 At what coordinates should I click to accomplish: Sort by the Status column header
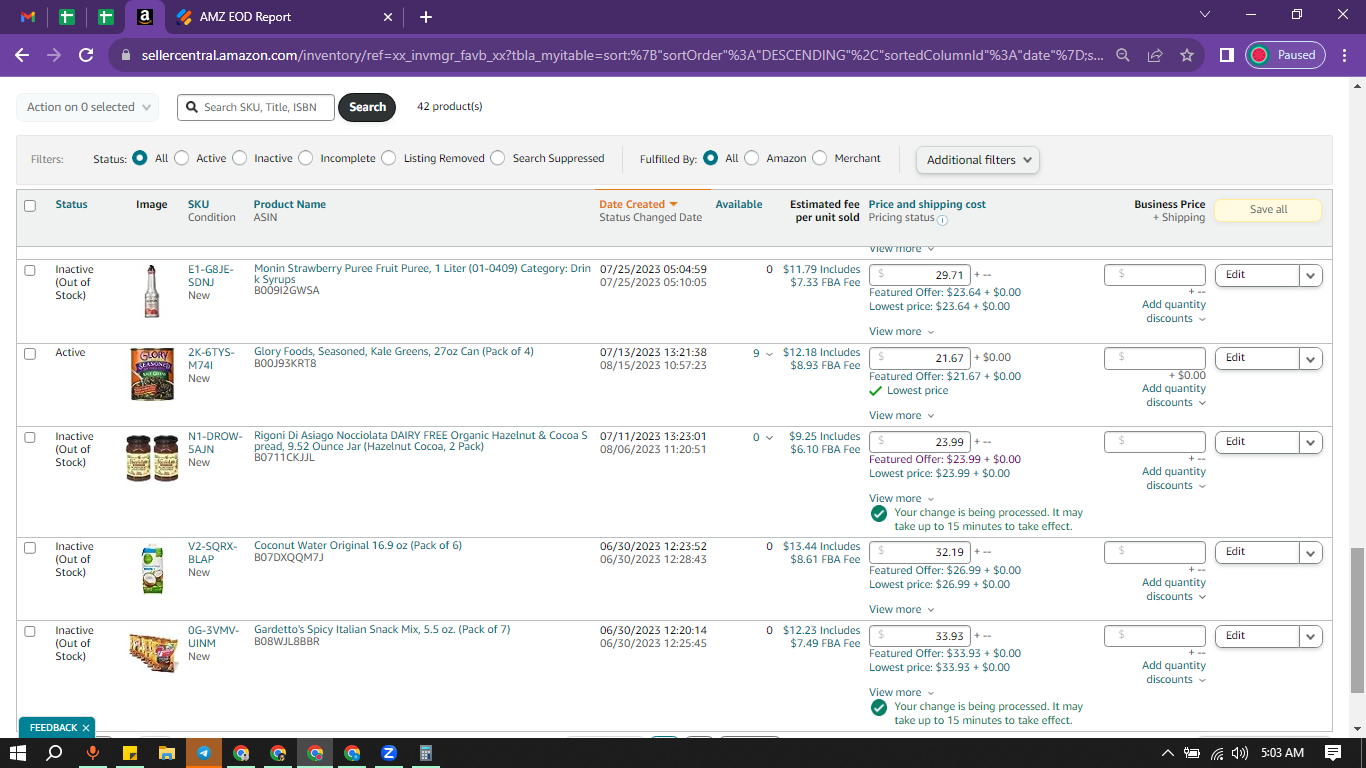tap(71, 204)
